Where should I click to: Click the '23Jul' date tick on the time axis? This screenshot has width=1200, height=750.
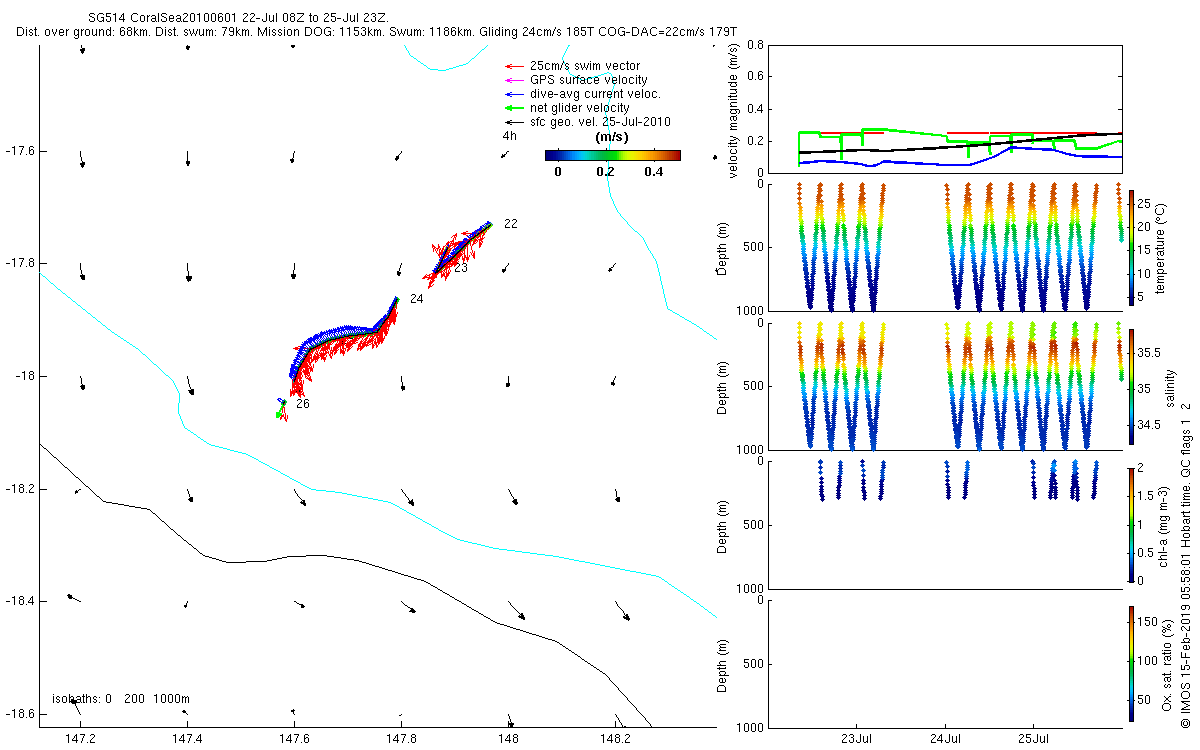point(857,740)
